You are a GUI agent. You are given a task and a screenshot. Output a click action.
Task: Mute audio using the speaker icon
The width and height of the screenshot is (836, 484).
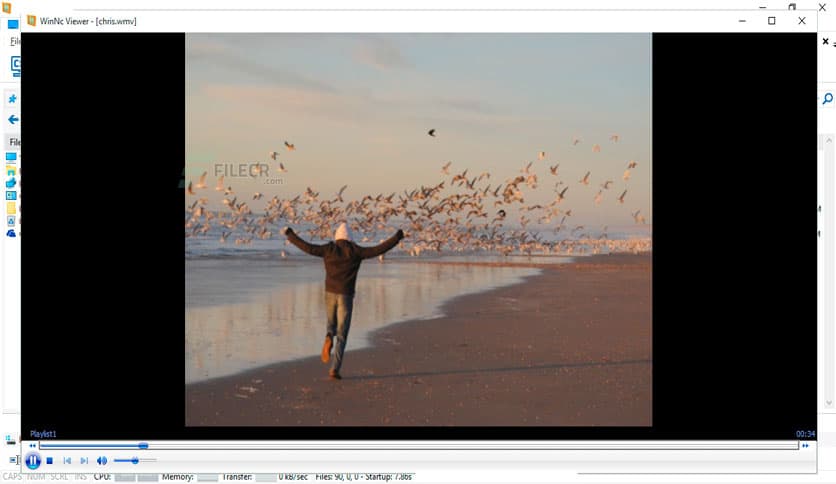click(102, 461)
